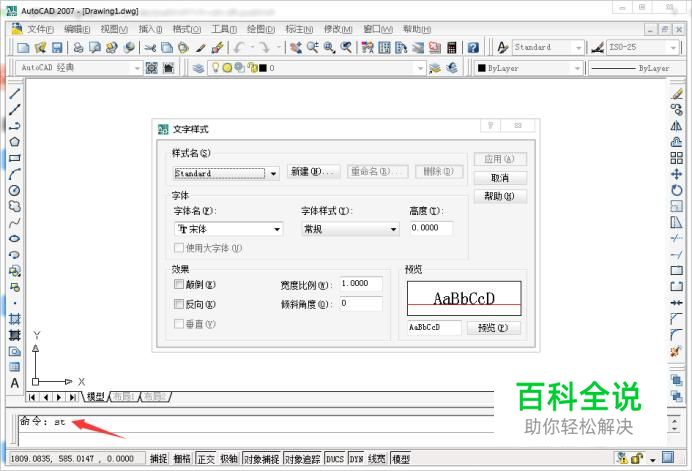The height and width of the screenshot is (471, 692).
Task: Click the black layer color swatch
Action: 263,68
